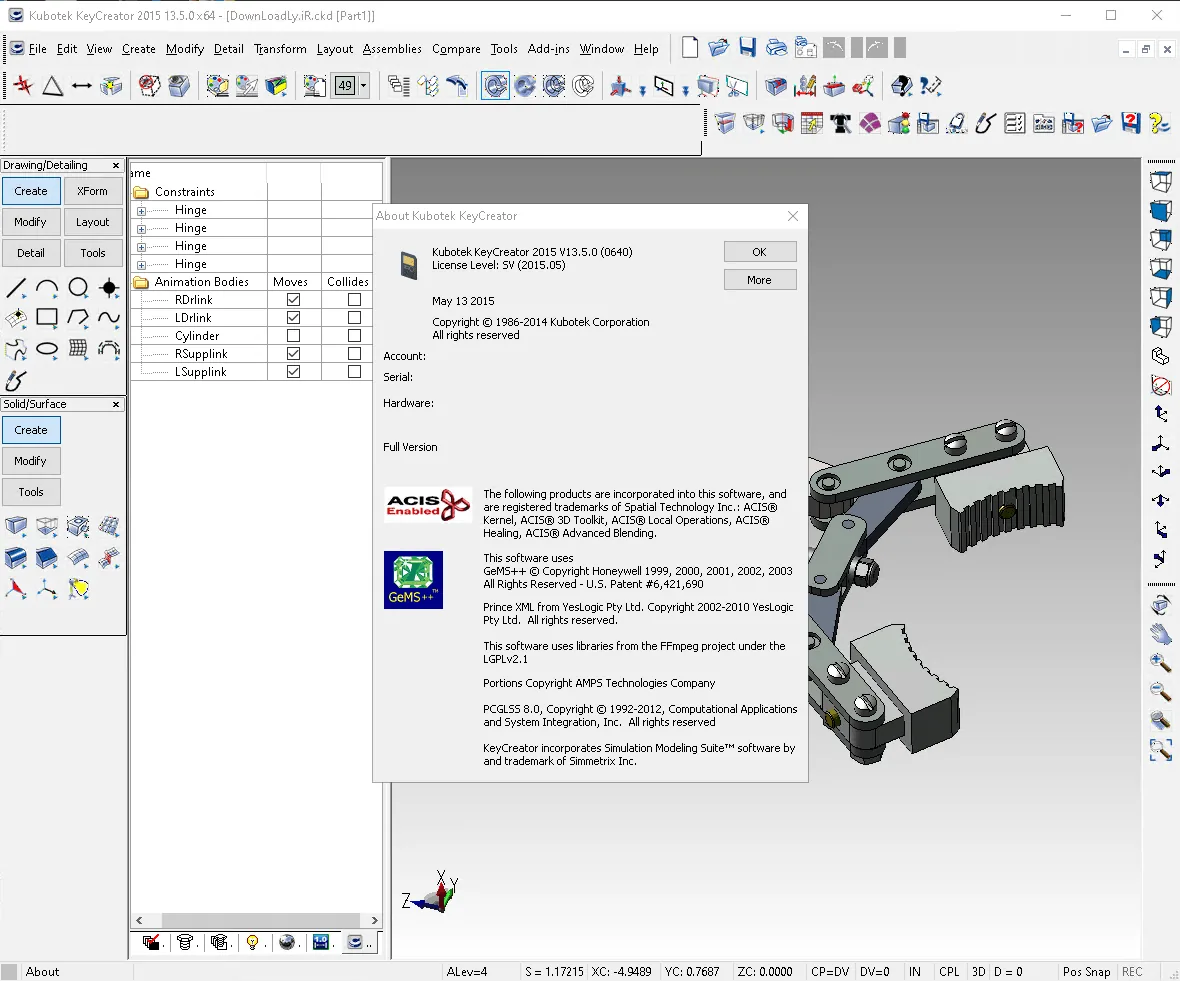The image size is (1180, 981).
Task: Open the Add-ins menu
Action: 549,49
